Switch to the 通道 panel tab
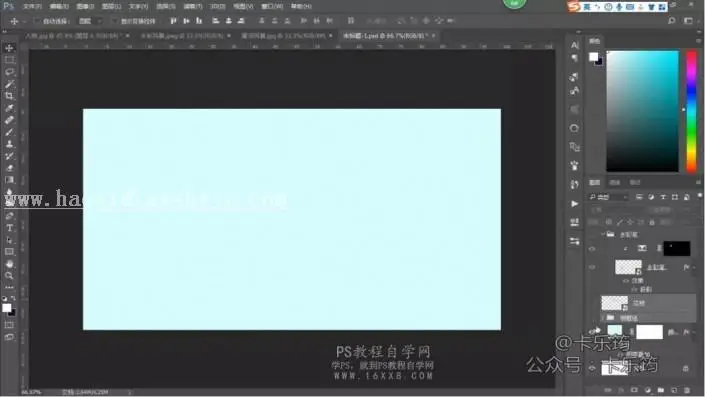The image size is (705, 397). tap(615, 182)
